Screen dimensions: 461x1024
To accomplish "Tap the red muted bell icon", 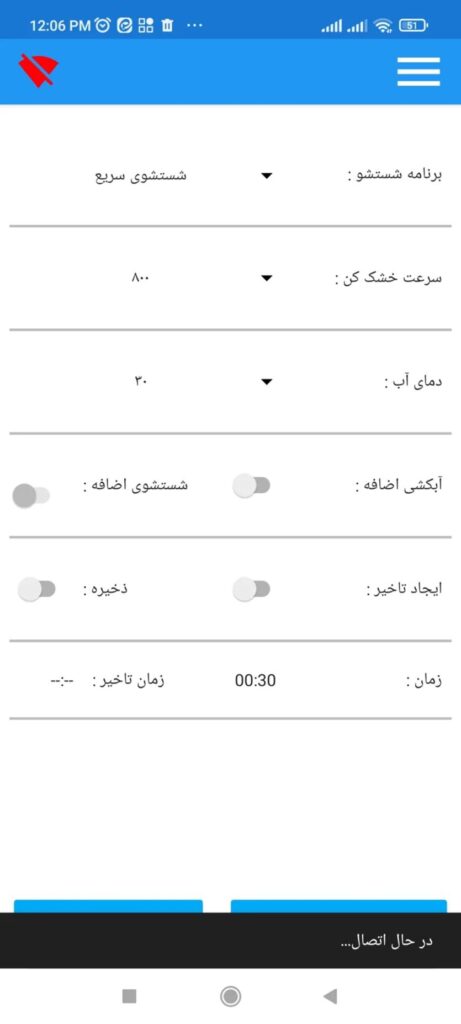I will [x=39, y=71].
